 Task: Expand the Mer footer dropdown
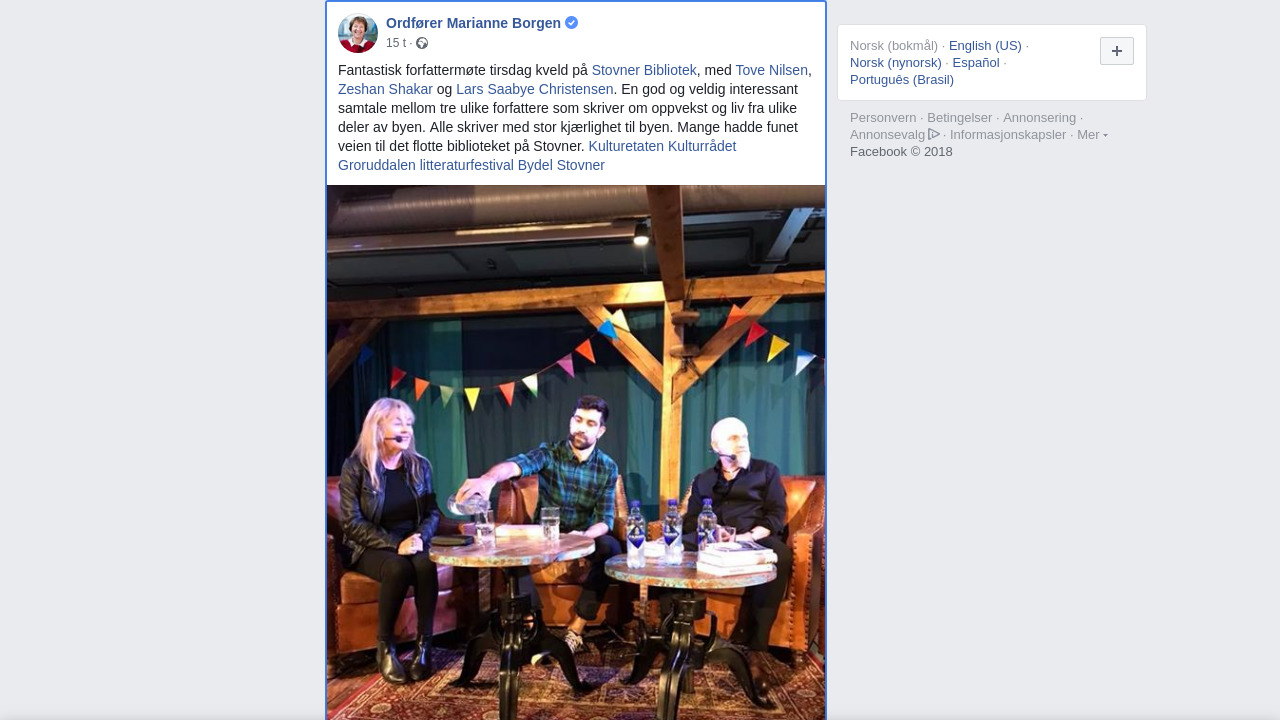tap(1092, 135)
